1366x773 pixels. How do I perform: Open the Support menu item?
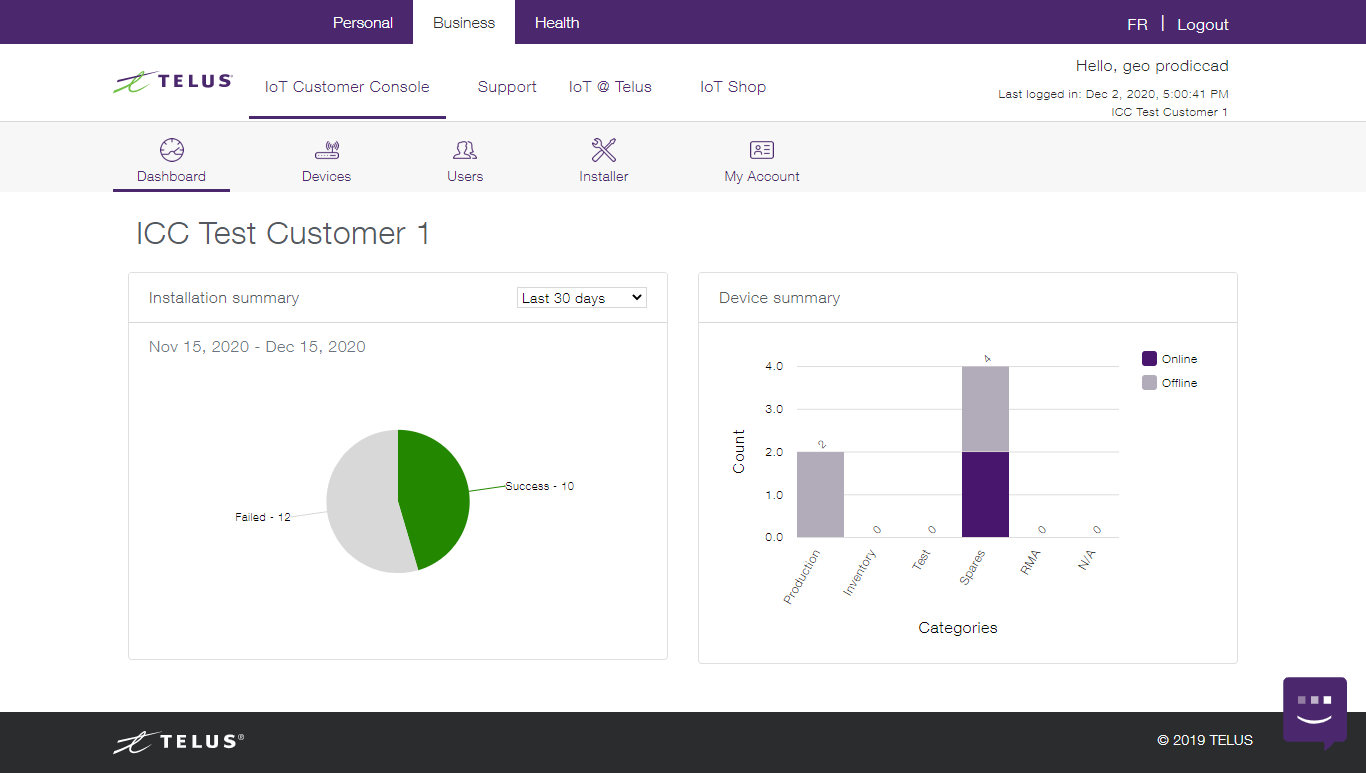click(507, 87)
